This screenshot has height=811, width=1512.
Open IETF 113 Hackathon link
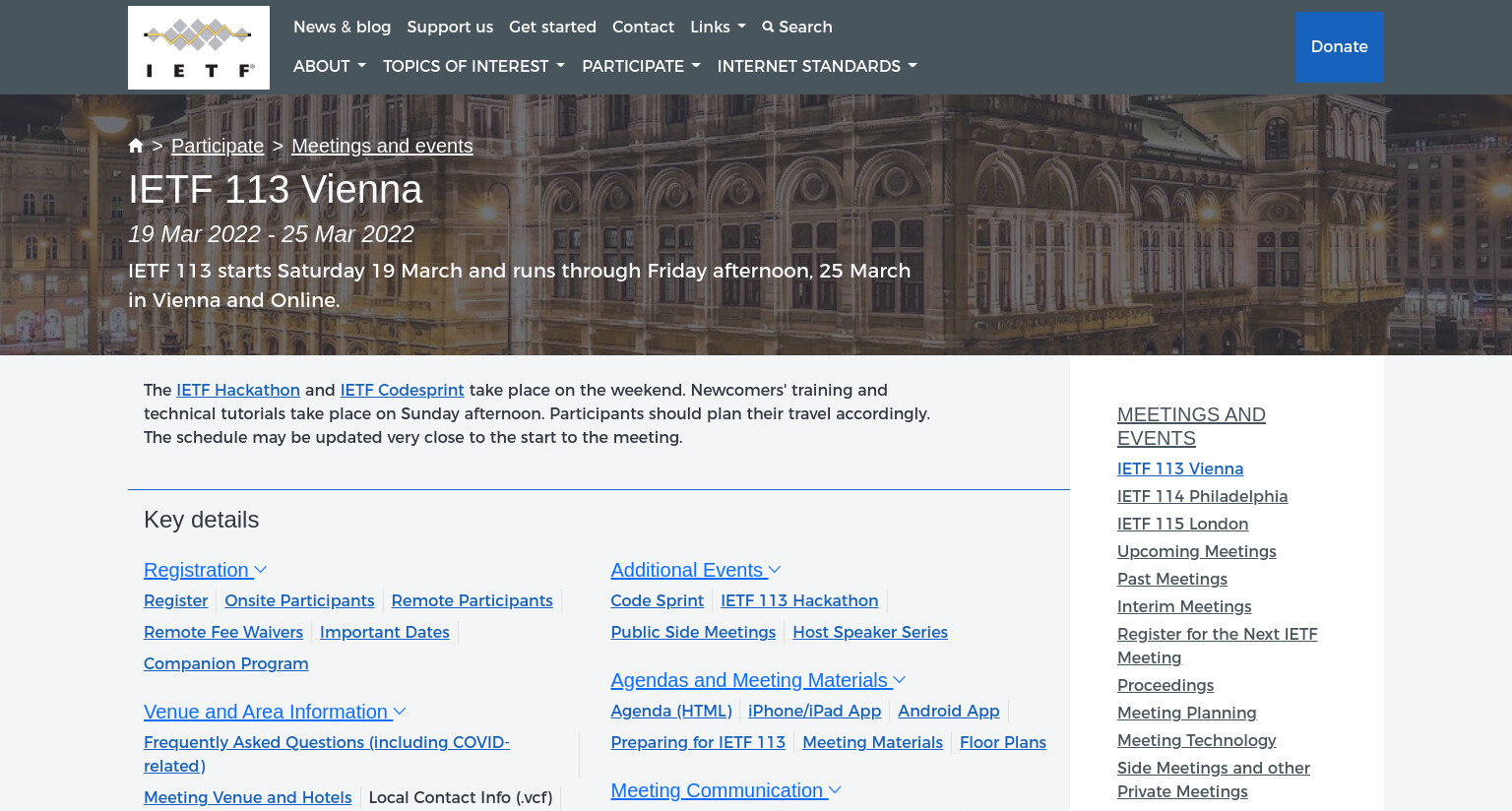(799, 600)
